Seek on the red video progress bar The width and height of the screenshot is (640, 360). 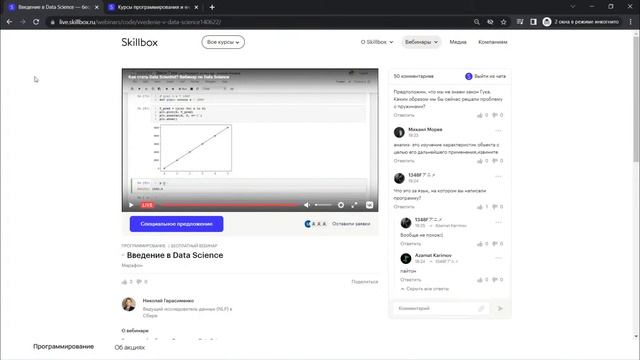click(x=229, y=205)
